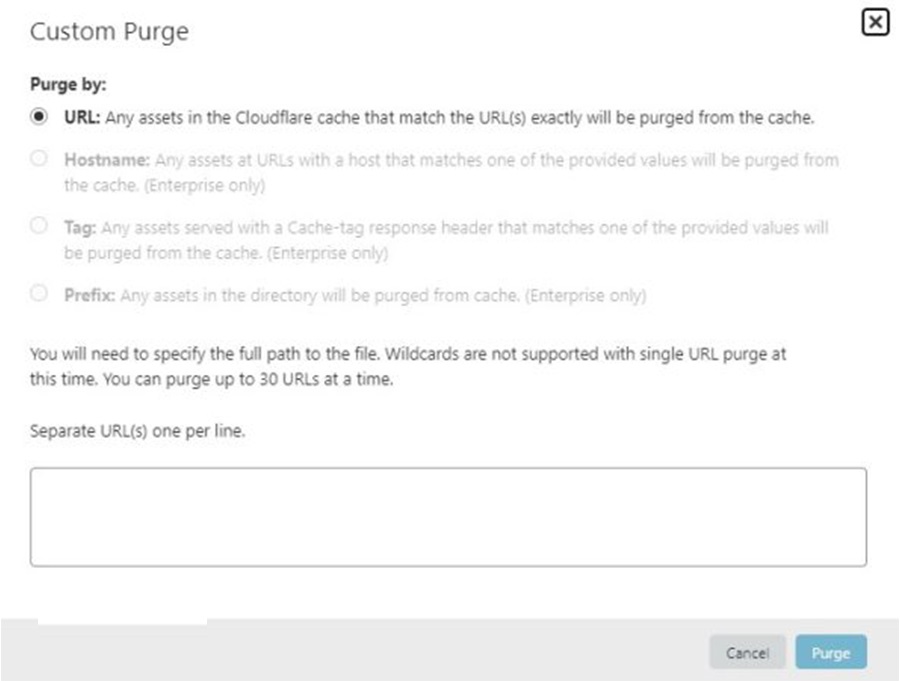This screenshot has height=681, width=900.
Task: Click the "assets in the directory" description
Action: (400, 296)
